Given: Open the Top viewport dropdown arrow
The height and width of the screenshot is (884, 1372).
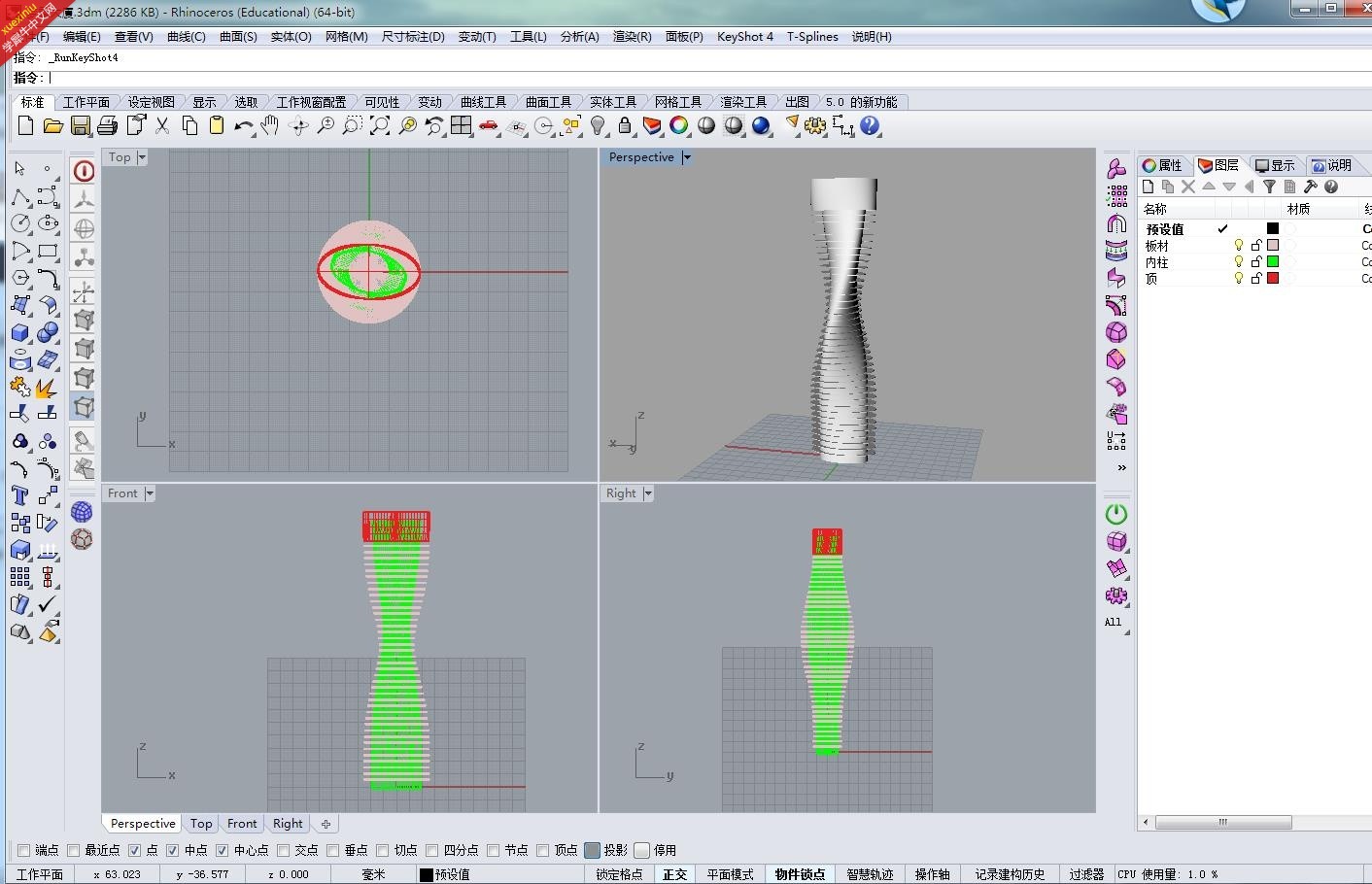Looking at the screenshot, I should (142, 157).
